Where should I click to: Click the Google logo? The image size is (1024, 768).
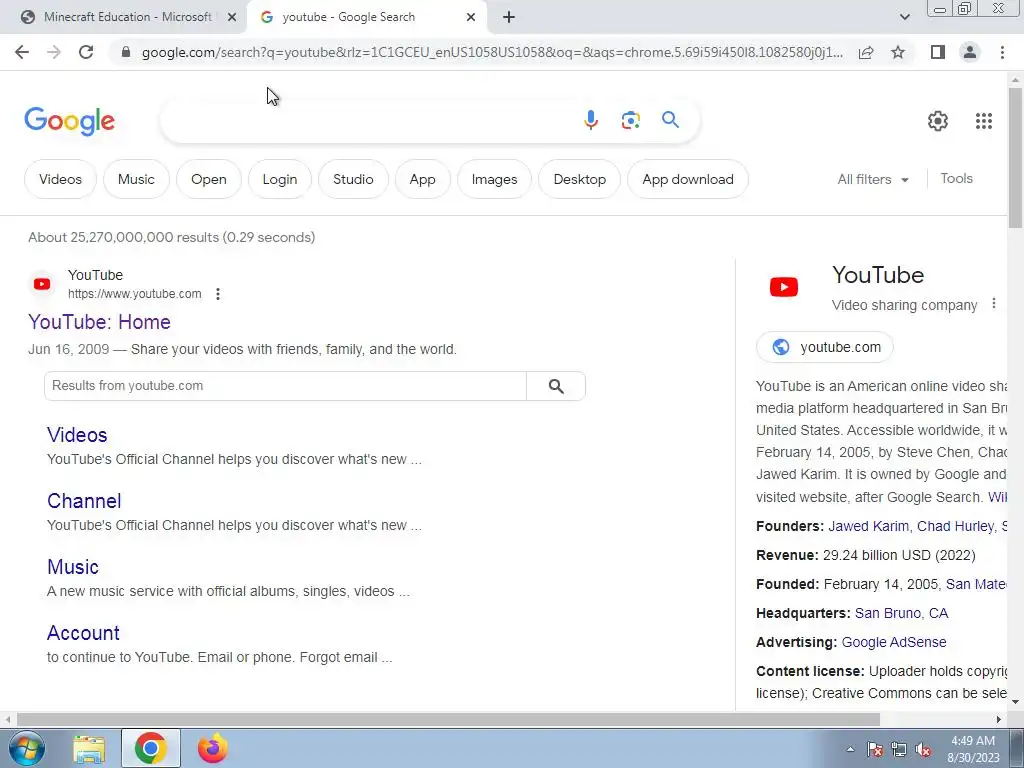(x=69, y=121)
